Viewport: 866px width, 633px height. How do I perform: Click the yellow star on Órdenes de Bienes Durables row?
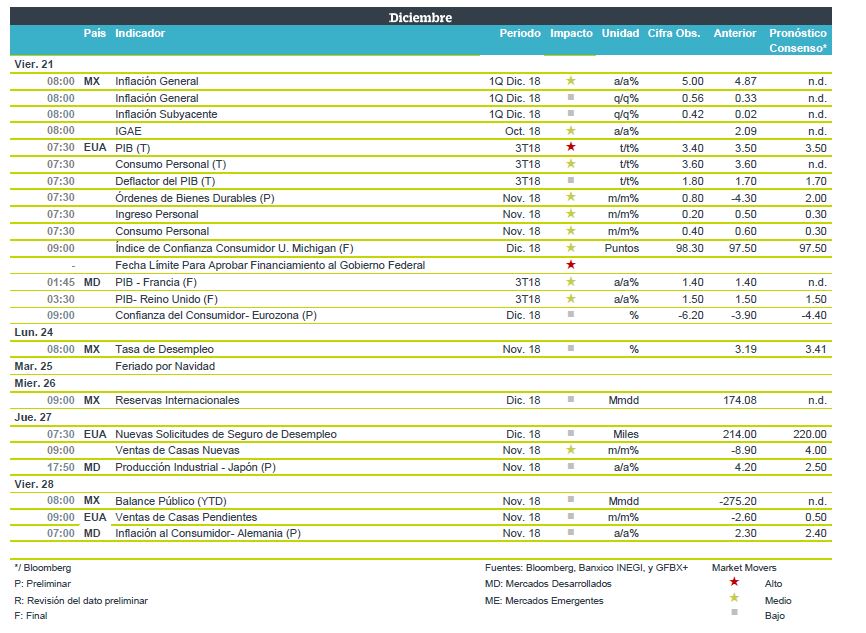tap(571, 197)
